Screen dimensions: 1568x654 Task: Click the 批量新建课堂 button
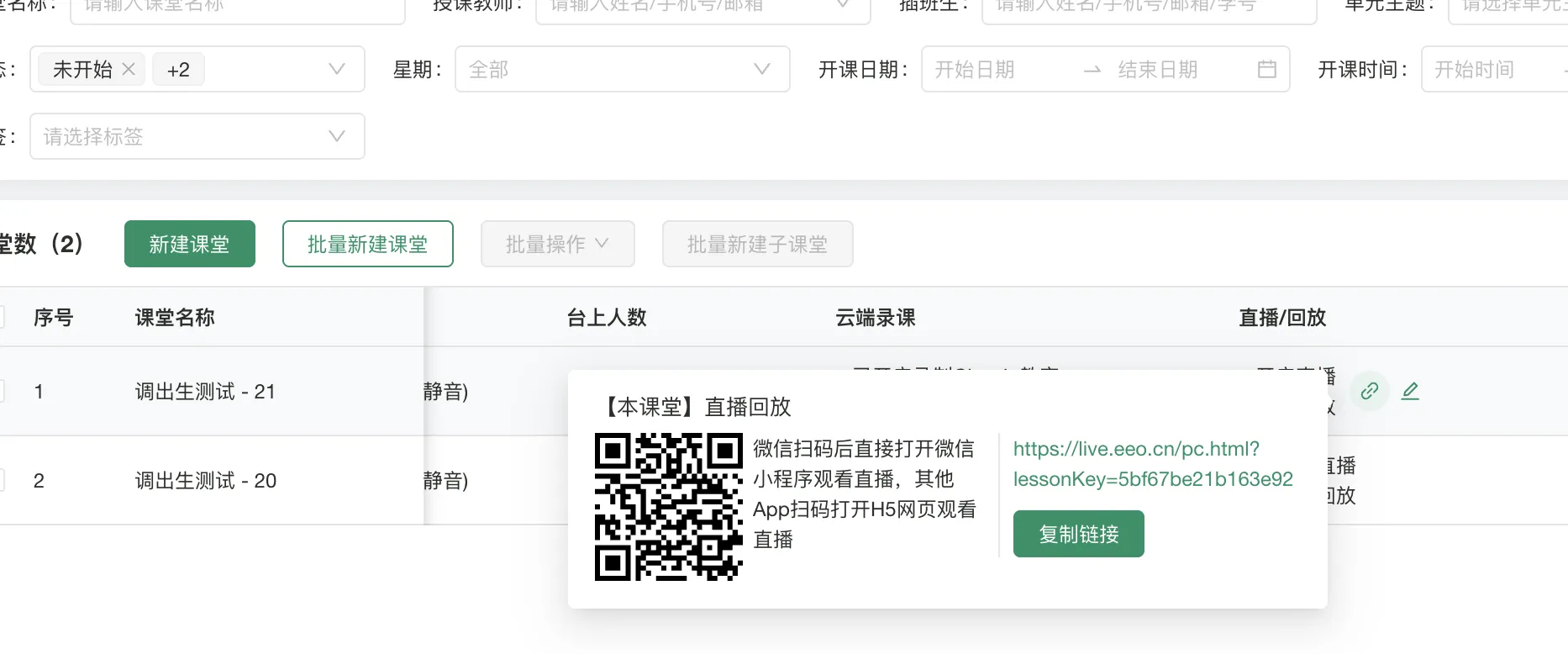(368, 244)
